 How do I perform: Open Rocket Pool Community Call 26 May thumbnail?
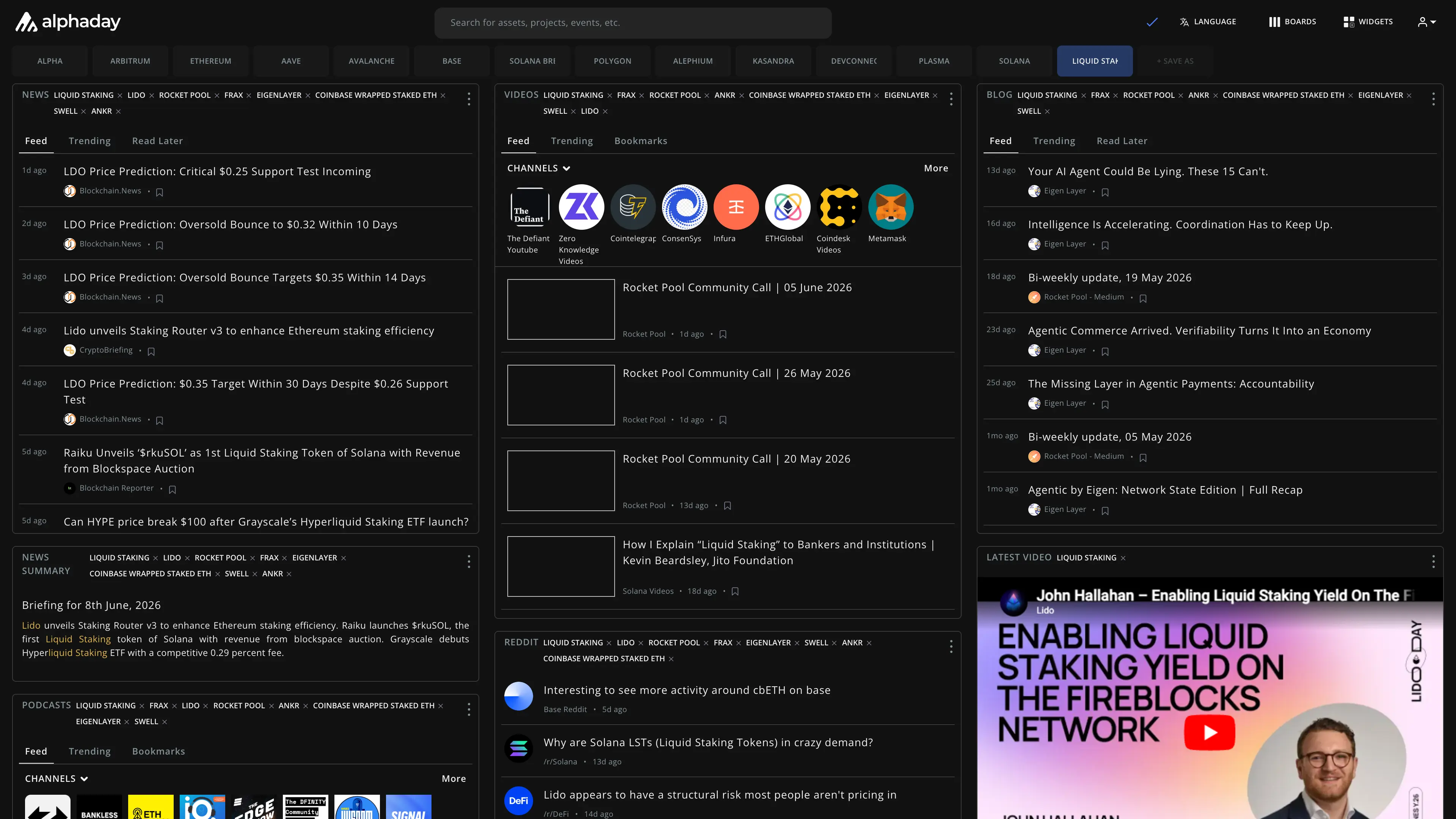561,395
